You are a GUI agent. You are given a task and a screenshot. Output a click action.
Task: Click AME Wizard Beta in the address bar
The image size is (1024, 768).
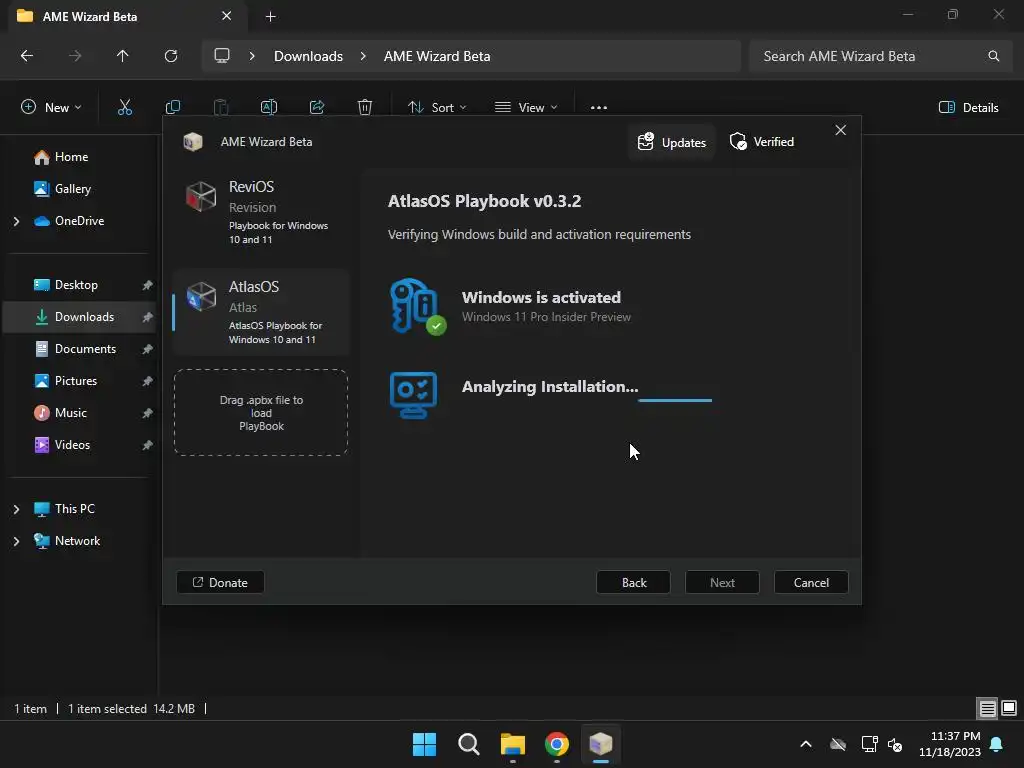(437, 56)
